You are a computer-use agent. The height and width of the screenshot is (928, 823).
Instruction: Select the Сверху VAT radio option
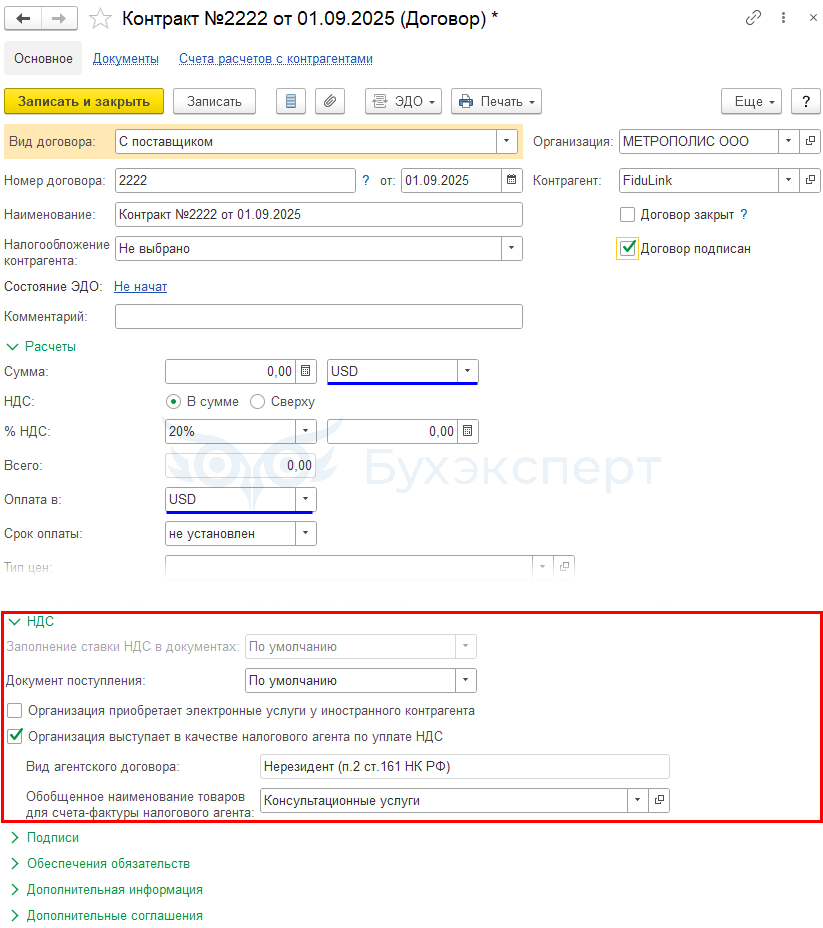pos(257,402)
